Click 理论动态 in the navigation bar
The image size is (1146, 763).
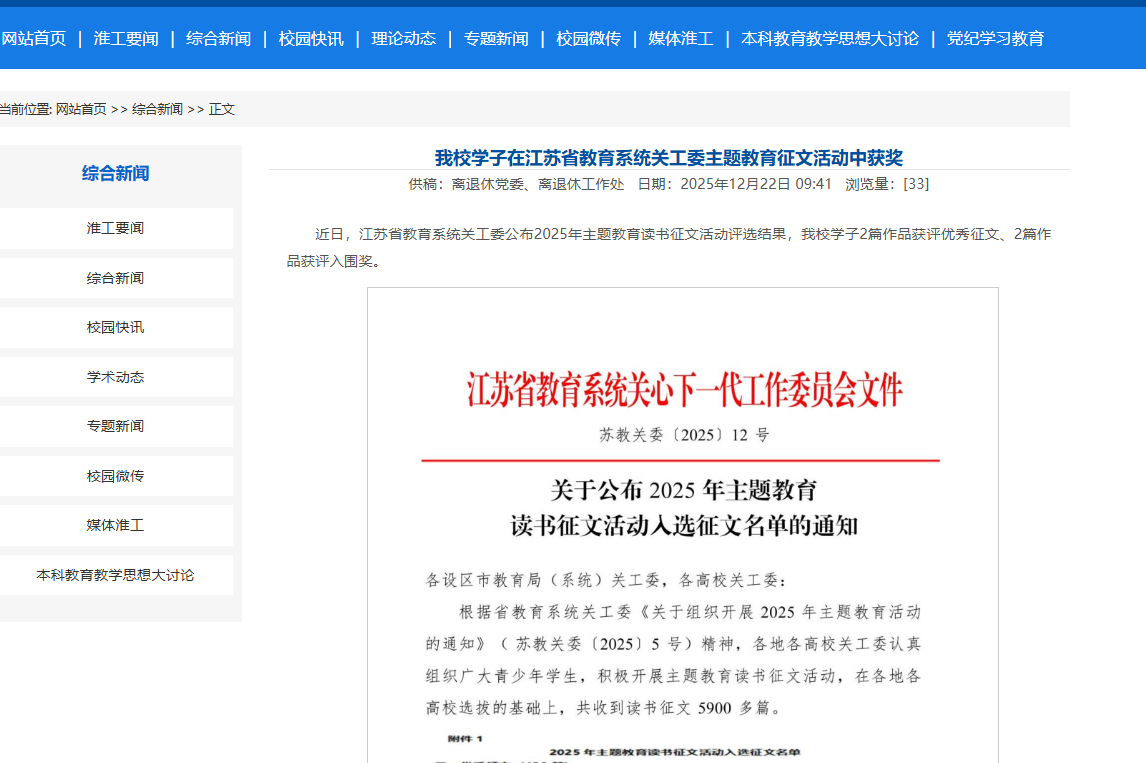404,39
